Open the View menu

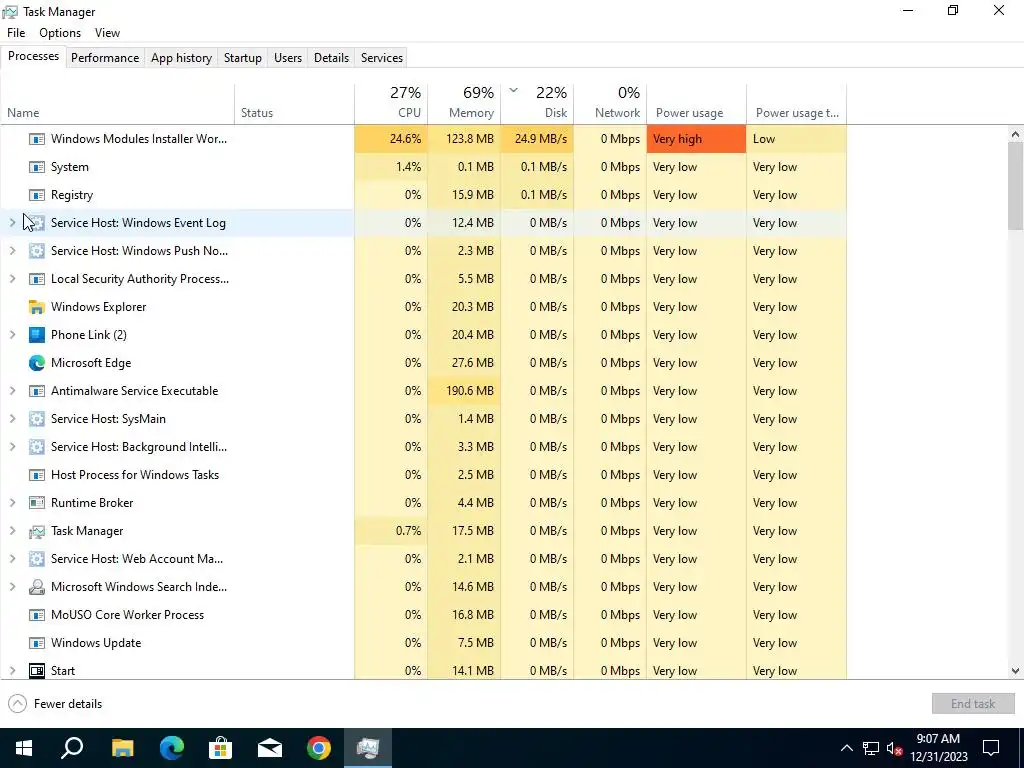pos(107,33)
